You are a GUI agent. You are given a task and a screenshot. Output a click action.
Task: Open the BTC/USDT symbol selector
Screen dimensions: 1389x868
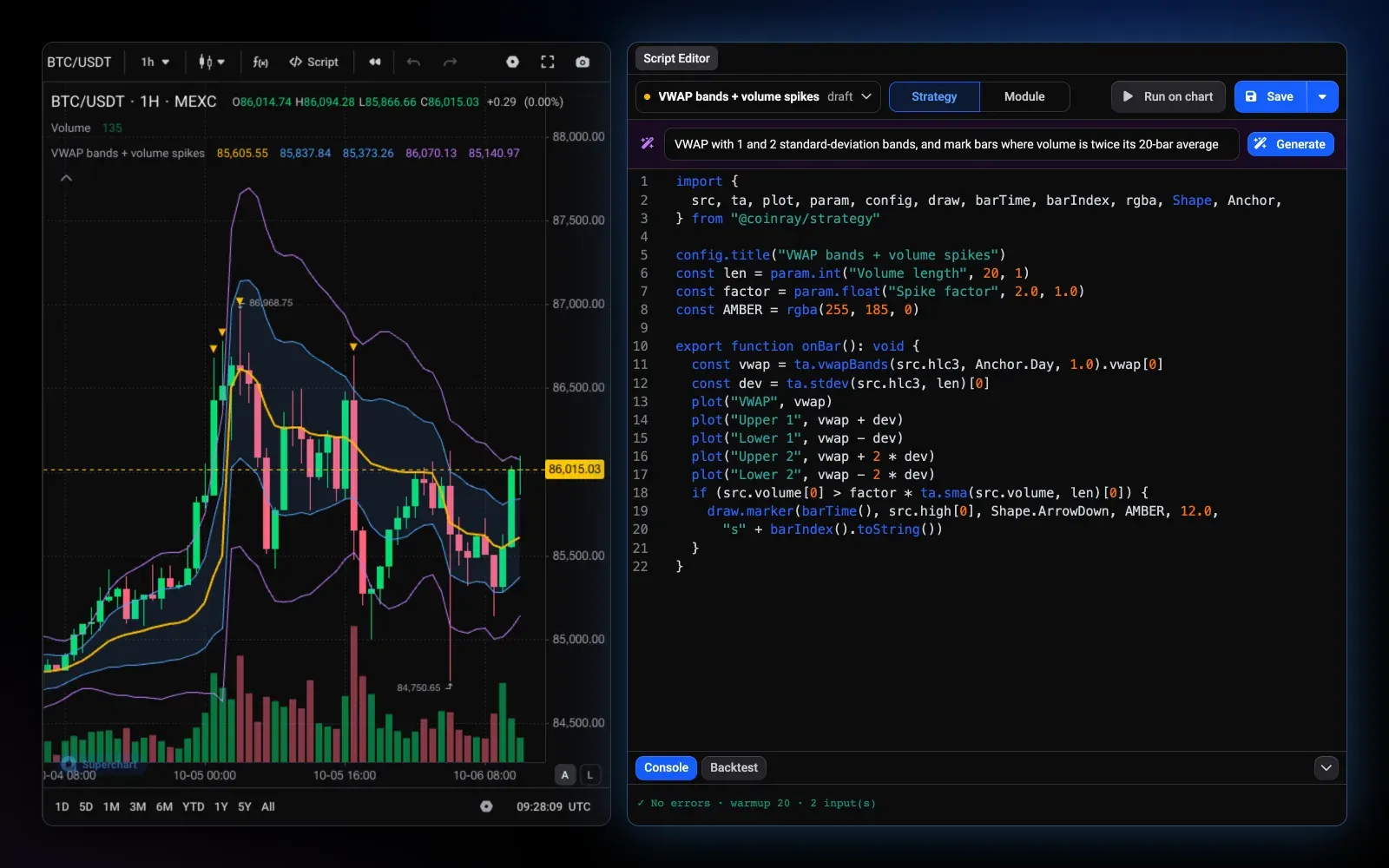click(79, 62)
